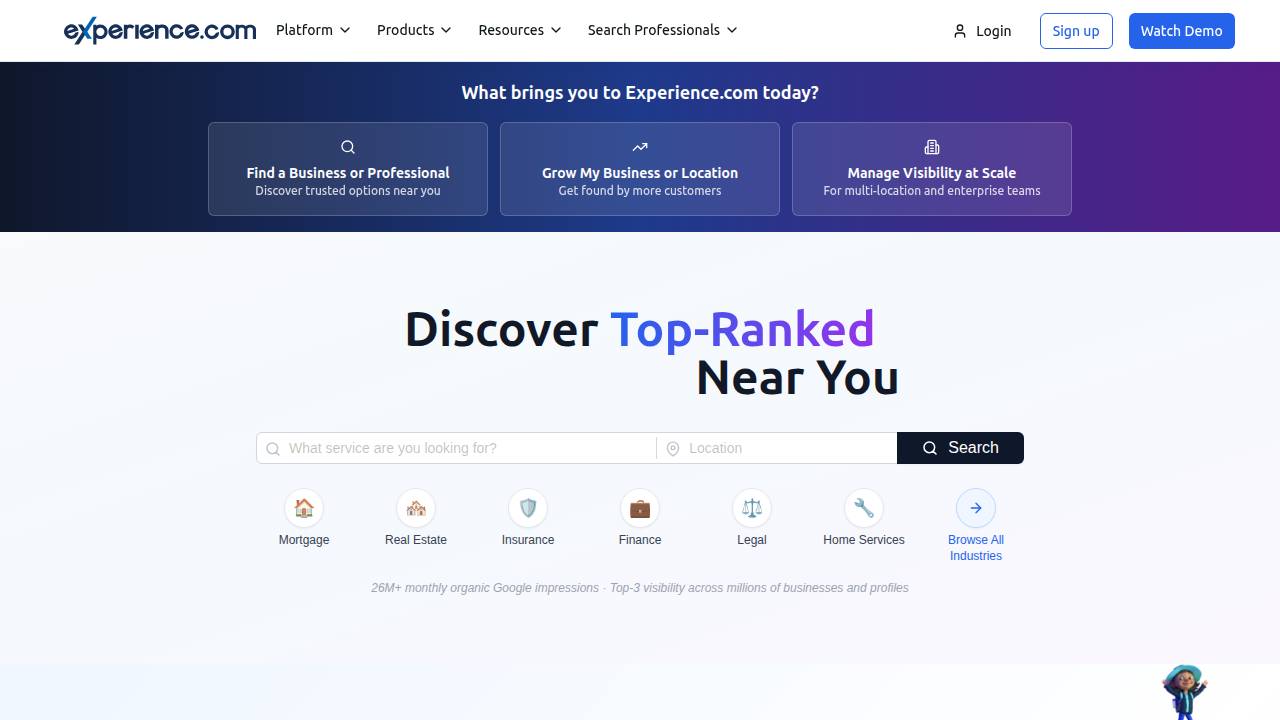Viewport: 1280px width, 720px height.
Task: Expand the Resources dropdown
Action: pyautogui.click(x=519, y=30)
